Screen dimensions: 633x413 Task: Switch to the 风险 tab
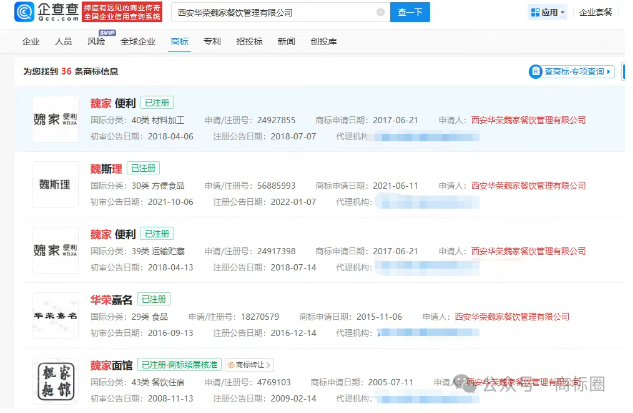pyautogui.click(x=97, y=42)
